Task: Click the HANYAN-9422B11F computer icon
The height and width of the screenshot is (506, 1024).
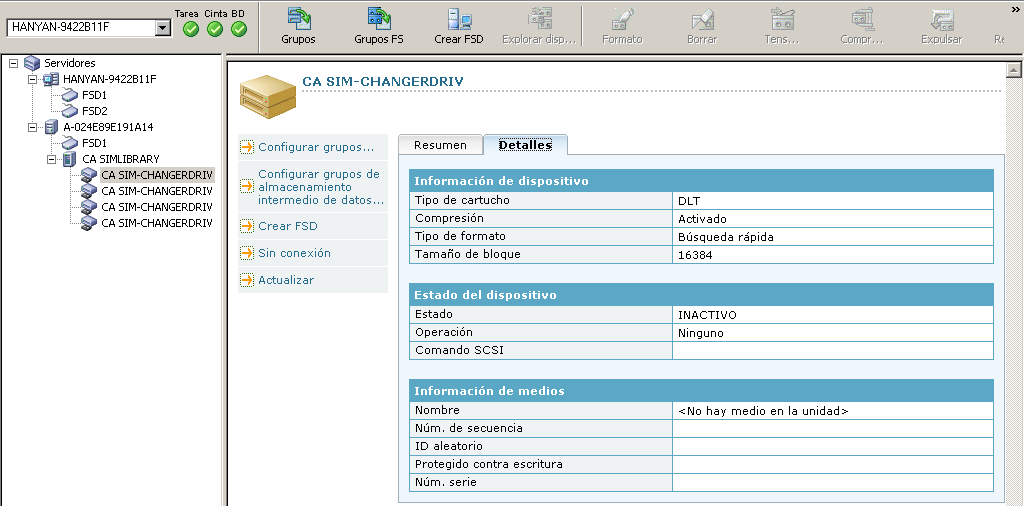Action: tap(51, 80)
